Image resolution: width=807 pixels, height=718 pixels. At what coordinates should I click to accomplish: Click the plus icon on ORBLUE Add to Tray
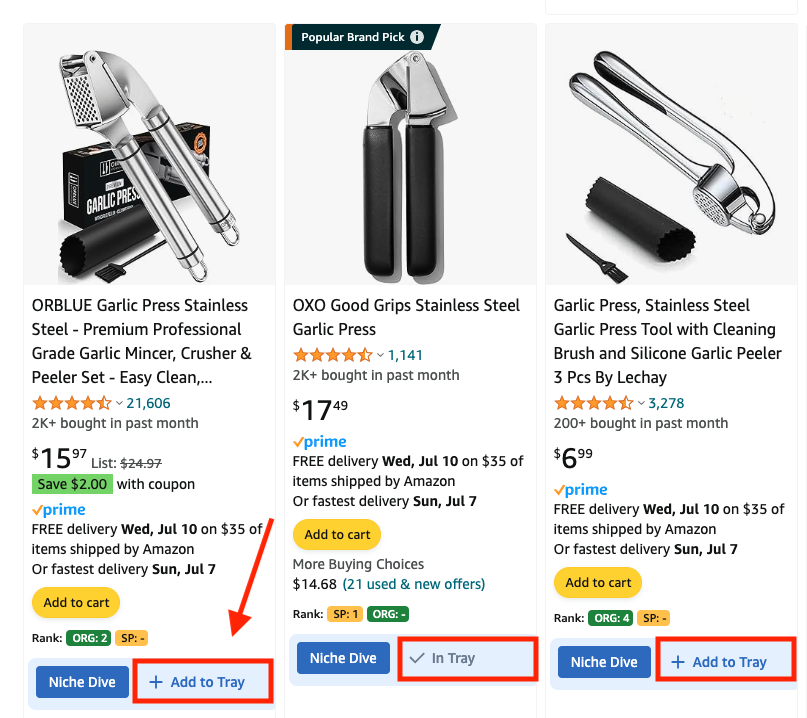[156, 682]
